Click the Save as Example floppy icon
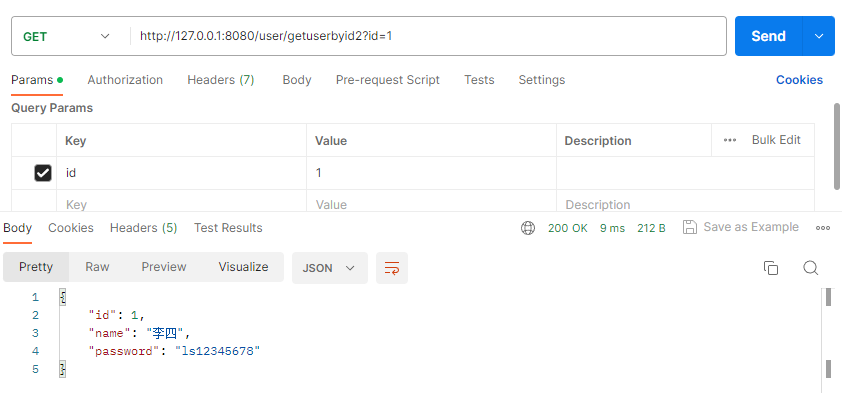The image size is (842, 393). pyautogui.click(x=689, y=227)
